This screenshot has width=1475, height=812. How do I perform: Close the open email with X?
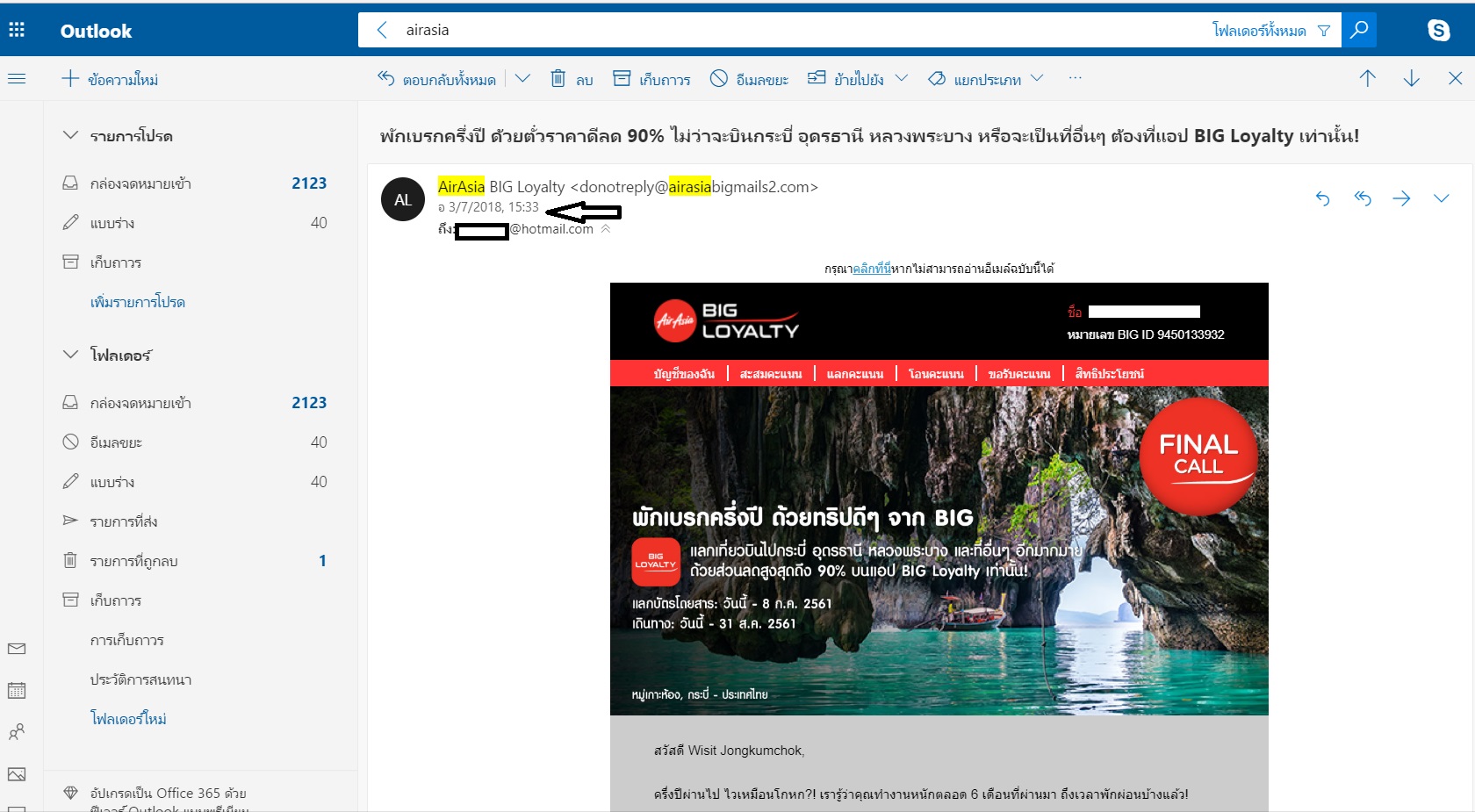[1456, 78]
